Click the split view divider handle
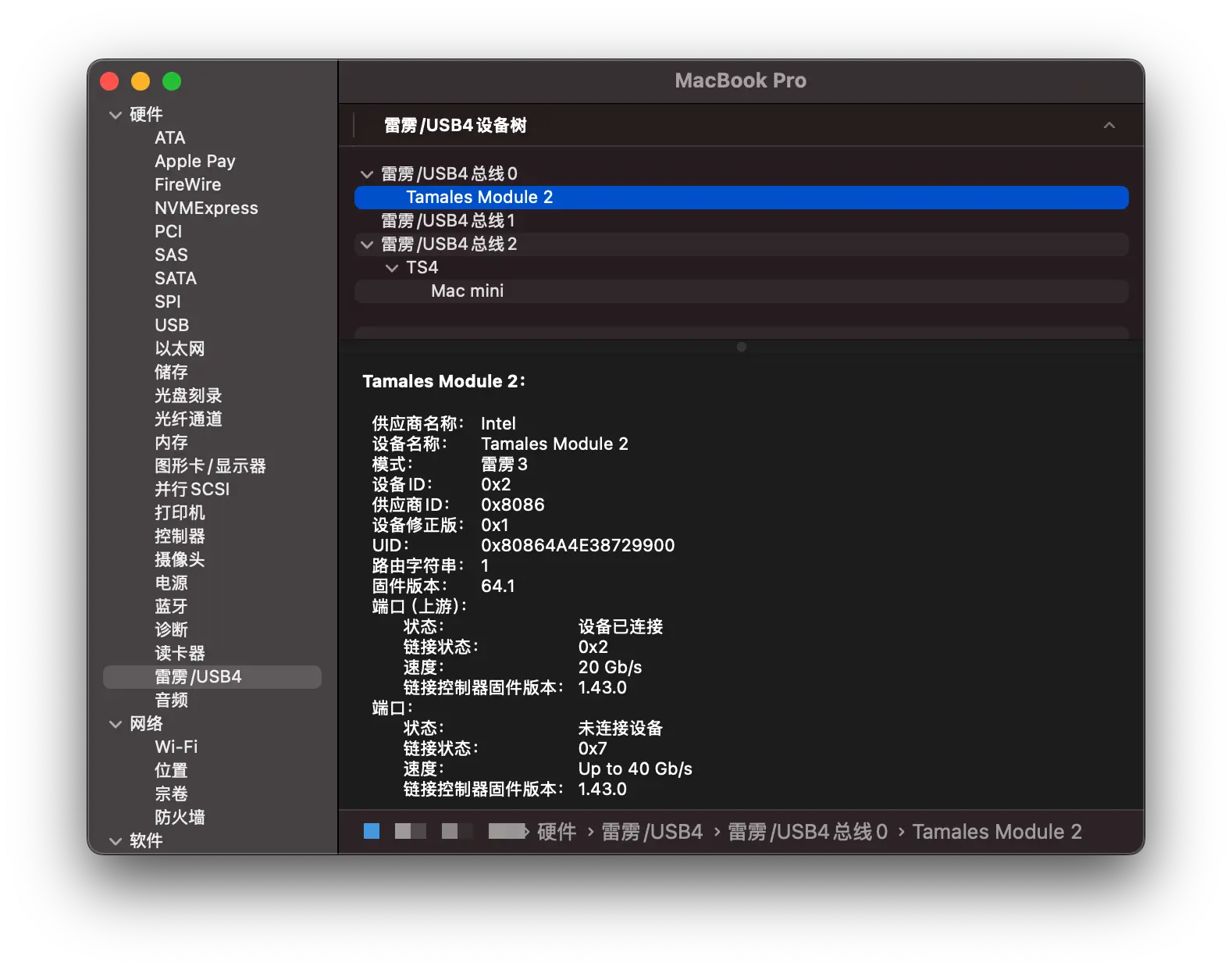This screenshot has width=1232, height=970. pyautogui.click(x=742, y=347)
